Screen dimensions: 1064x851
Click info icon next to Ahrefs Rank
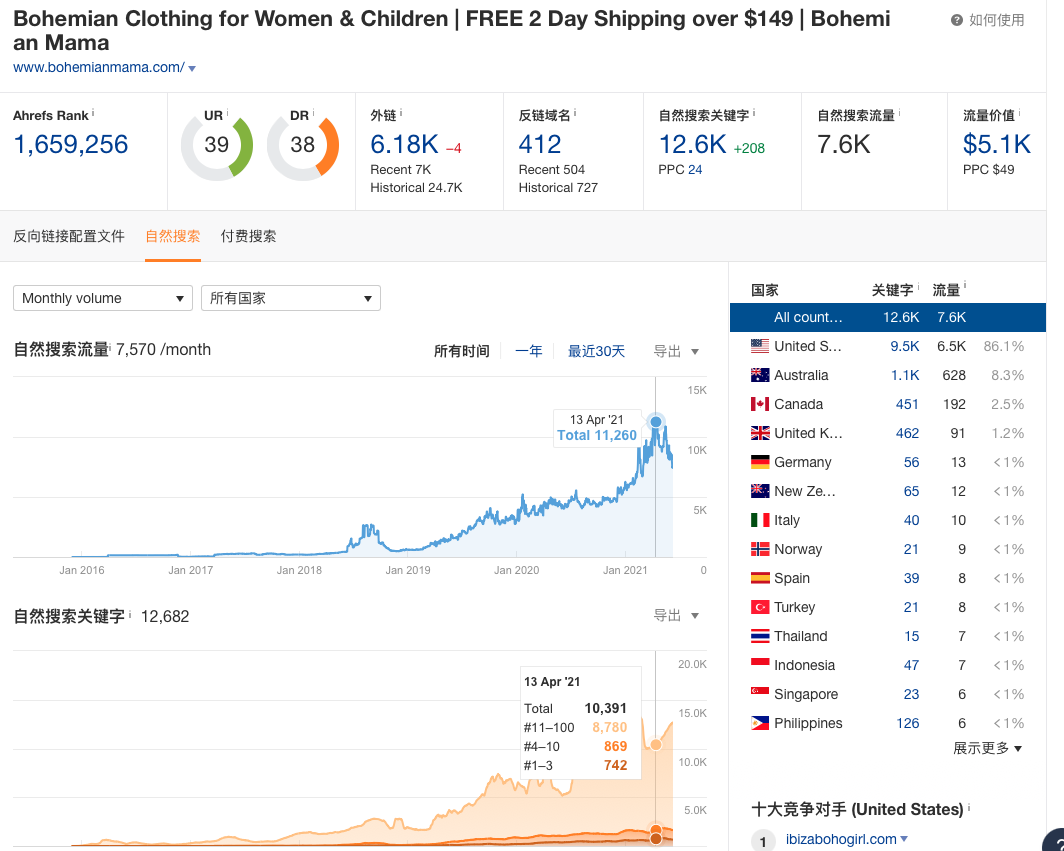pos(93,113)
